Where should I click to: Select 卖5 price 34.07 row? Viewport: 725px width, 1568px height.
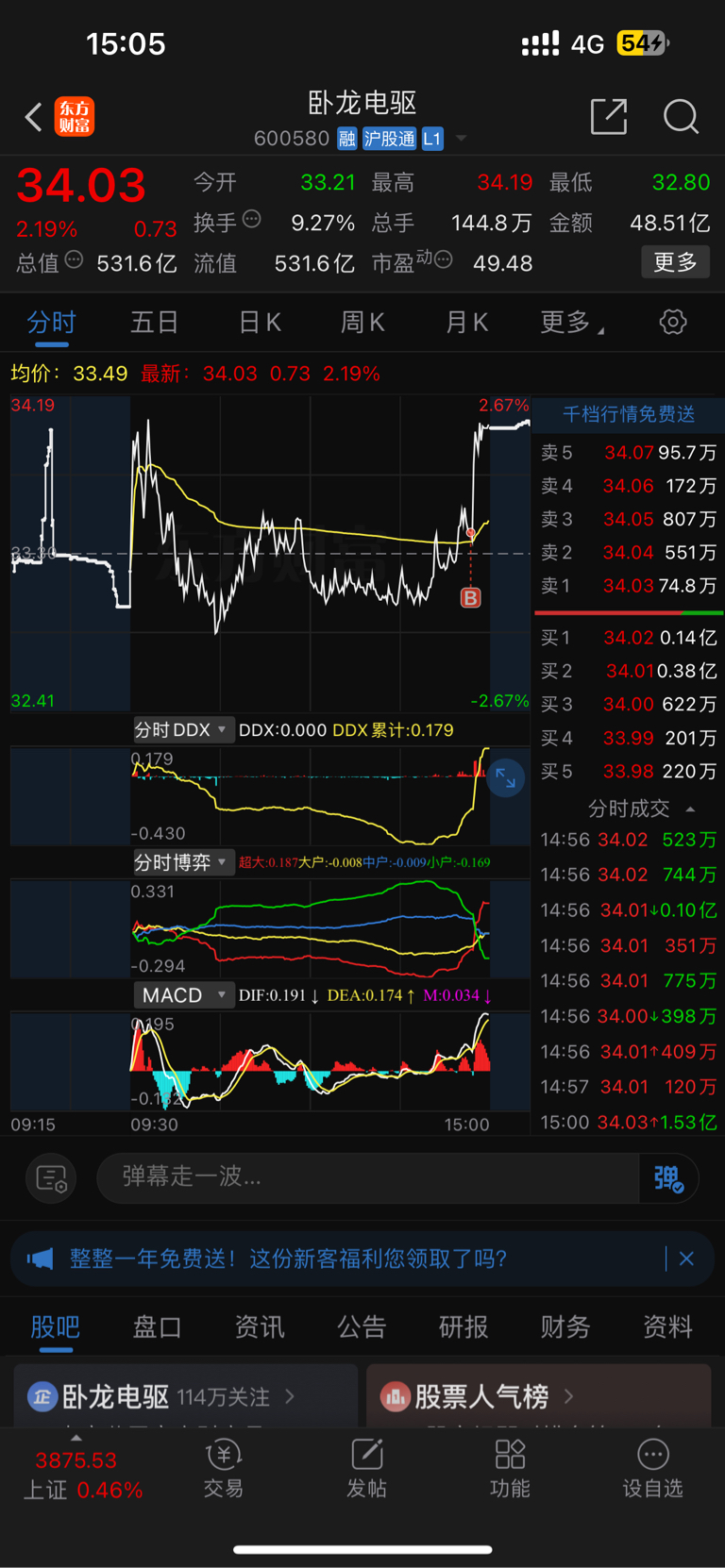click(629, 453)
